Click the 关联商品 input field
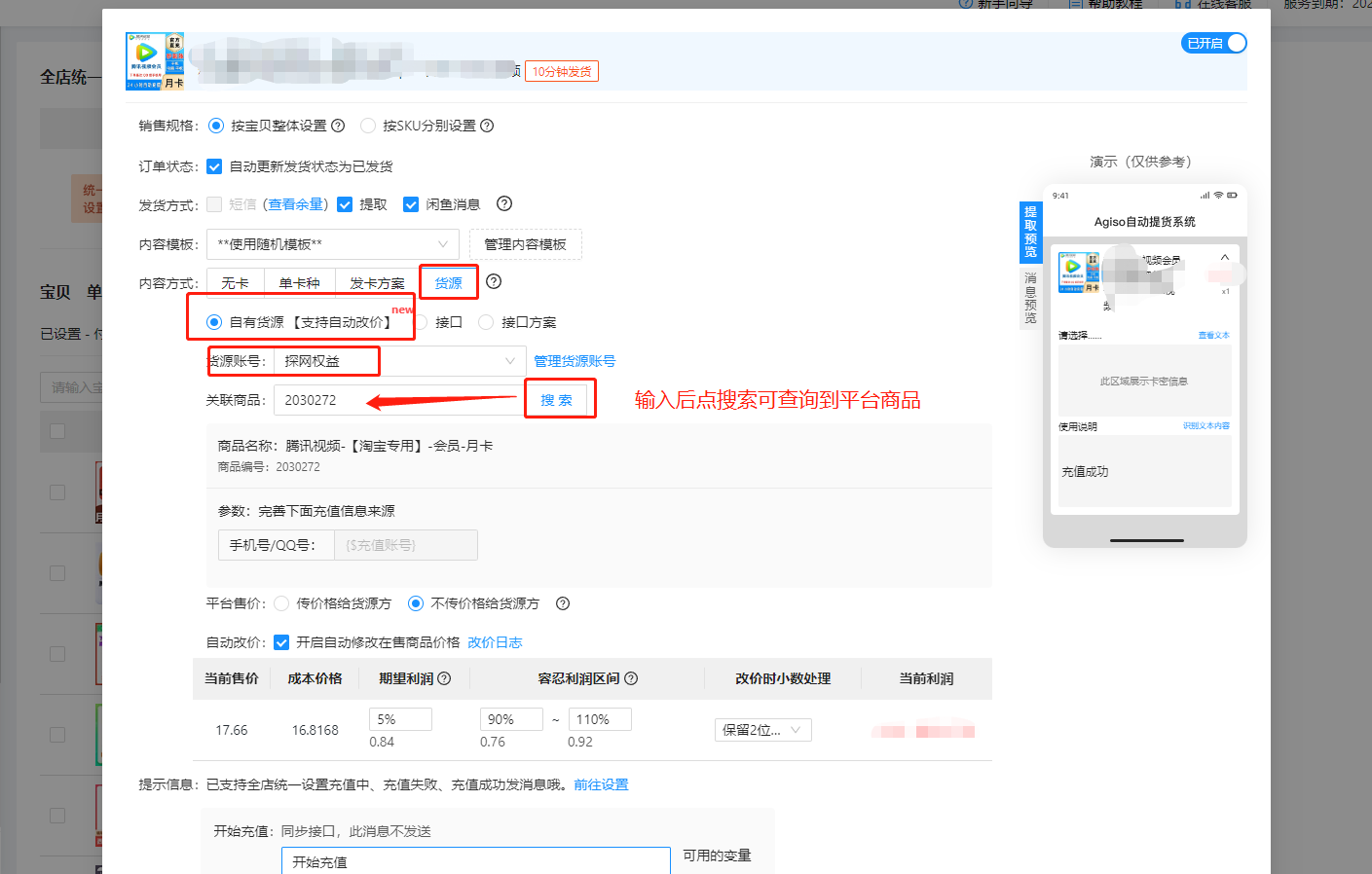The image size is (1372, 874). click(399, 400)
